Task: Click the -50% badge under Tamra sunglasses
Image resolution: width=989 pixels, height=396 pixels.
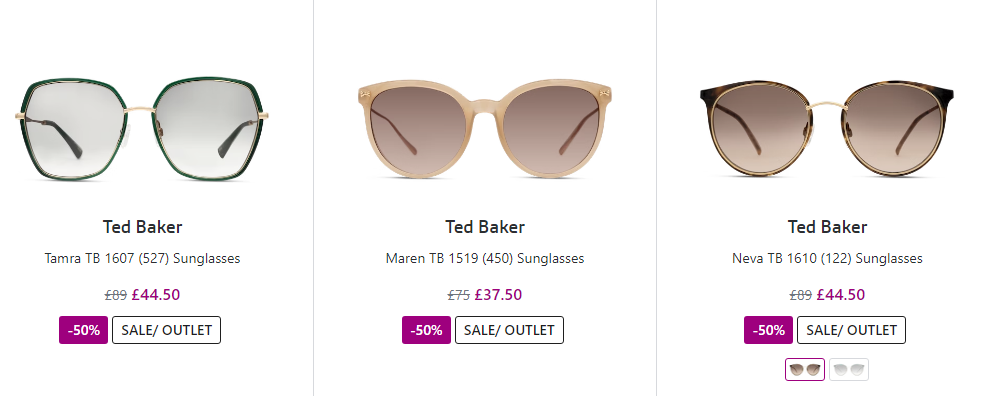Action: point(84,330)
